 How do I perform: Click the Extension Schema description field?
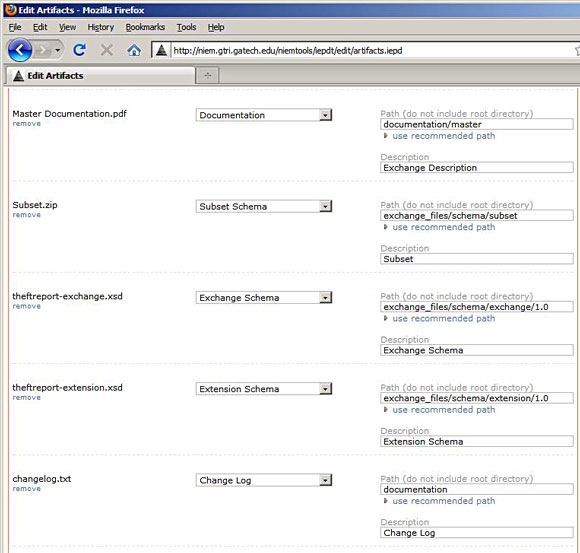(477, 442)
